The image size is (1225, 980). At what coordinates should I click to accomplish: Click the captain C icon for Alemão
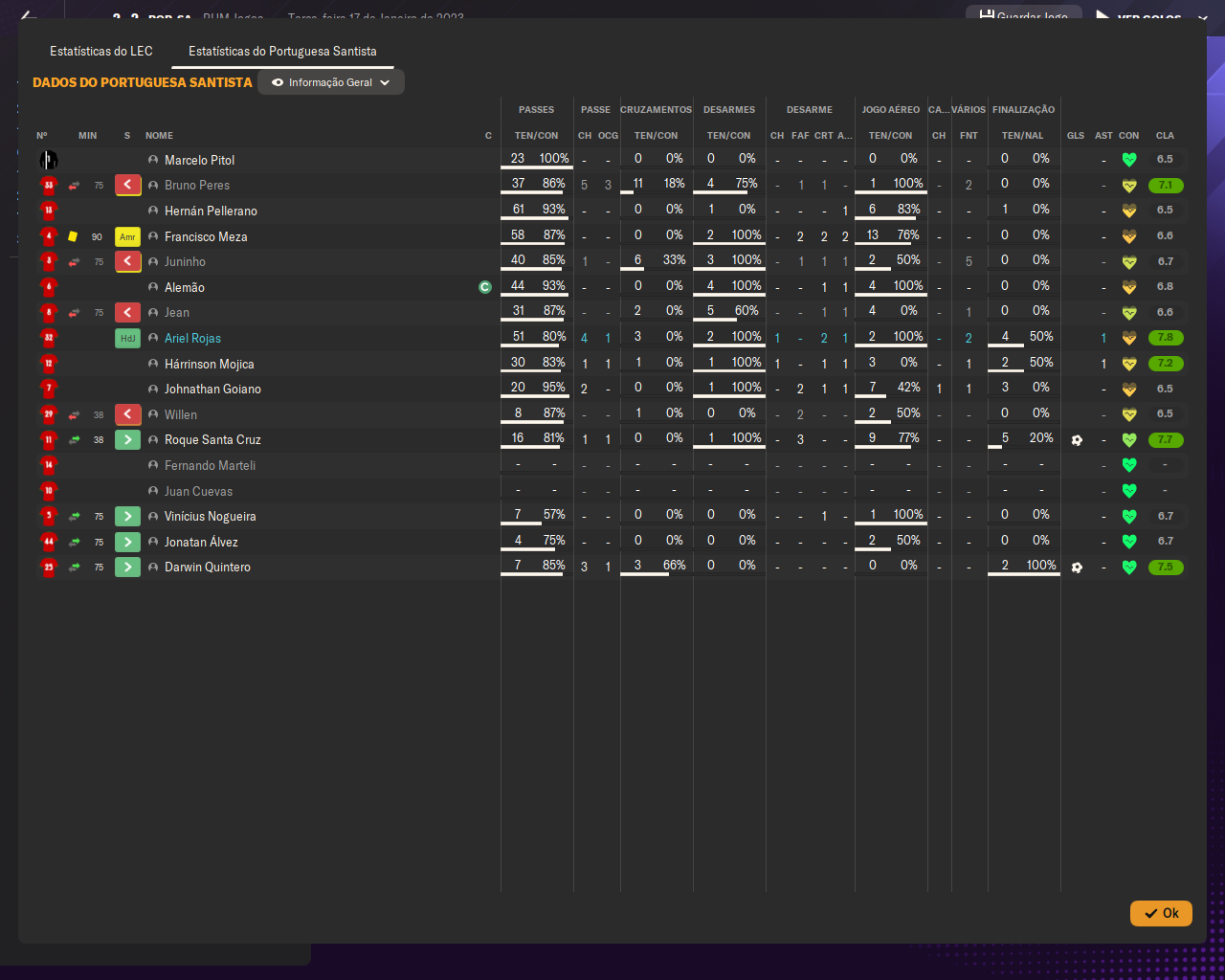[485, 287]
